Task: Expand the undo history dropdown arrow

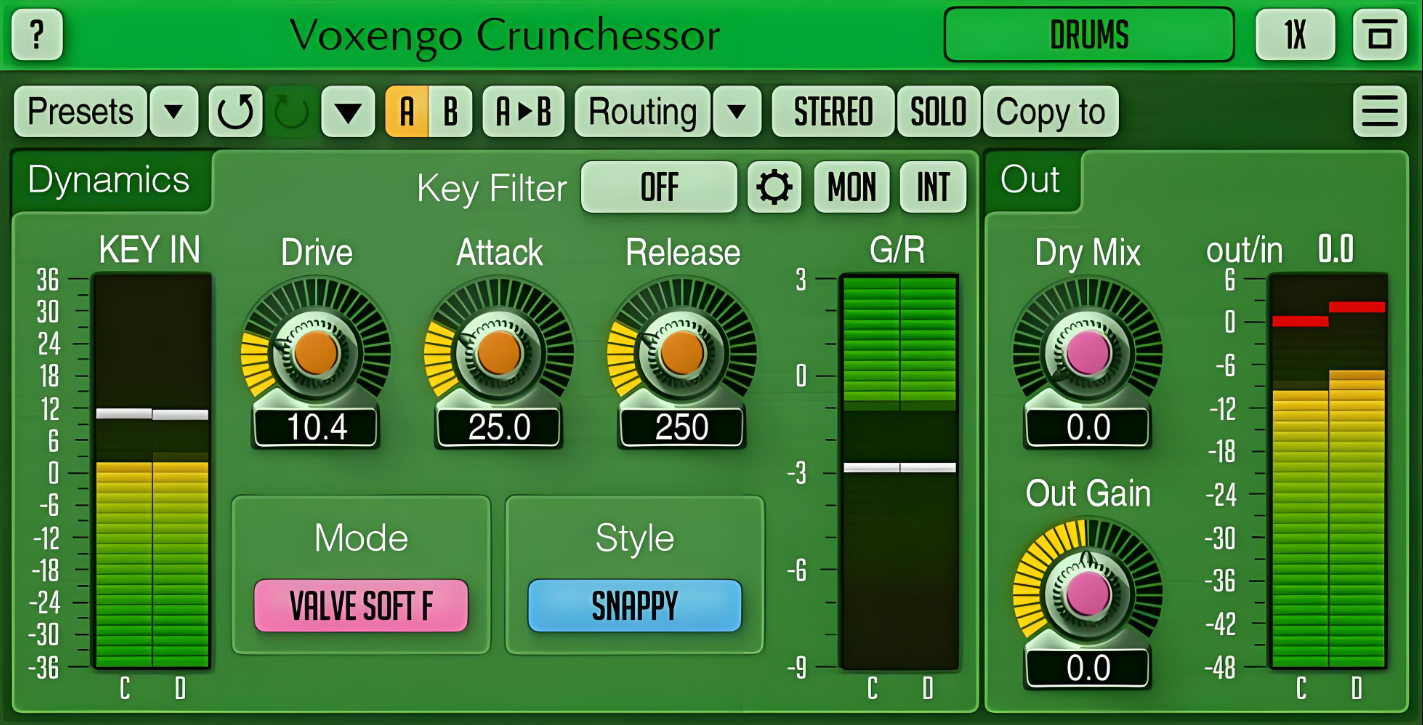Action: click(348, 111)
